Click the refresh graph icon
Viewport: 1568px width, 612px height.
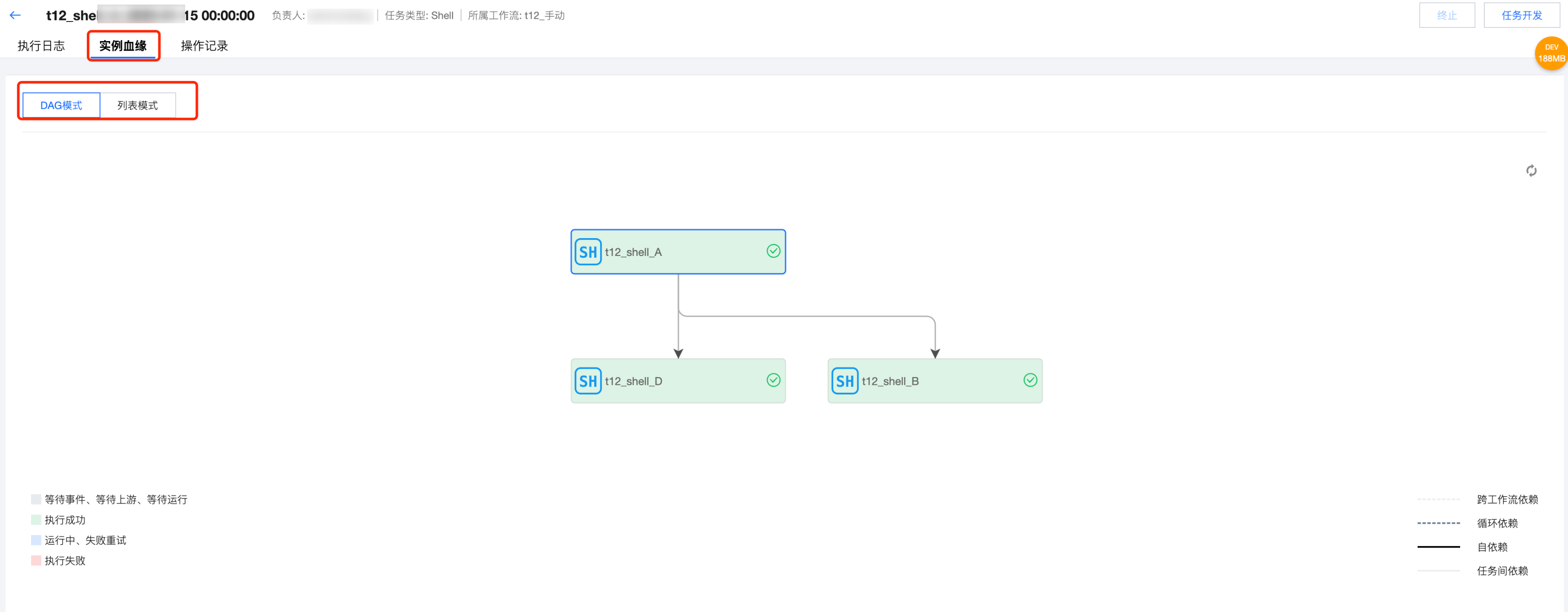coord(1531,171)
